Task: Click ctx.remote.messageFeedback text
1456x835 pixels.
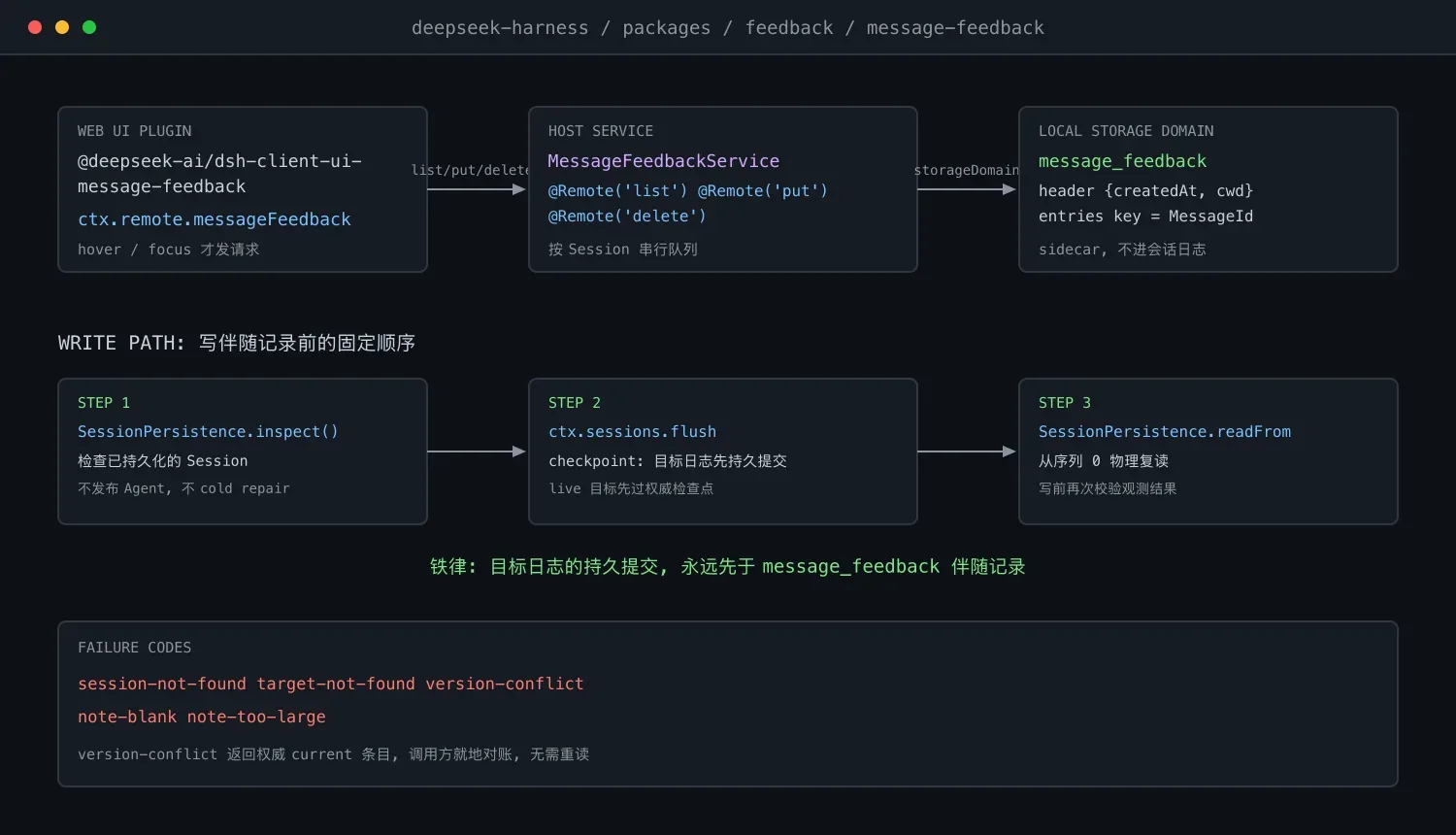Action: tap(215, 219)
